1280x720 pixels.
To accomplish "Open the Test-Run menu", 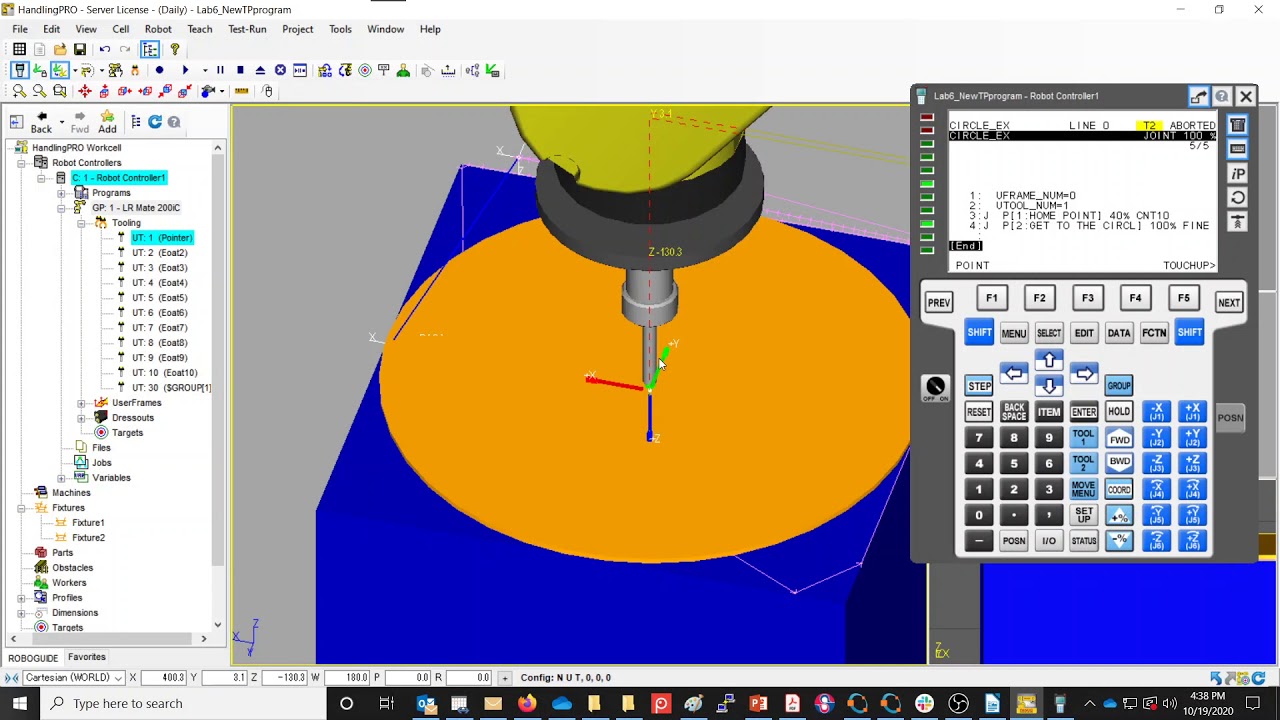I will [x=247, y=29].
